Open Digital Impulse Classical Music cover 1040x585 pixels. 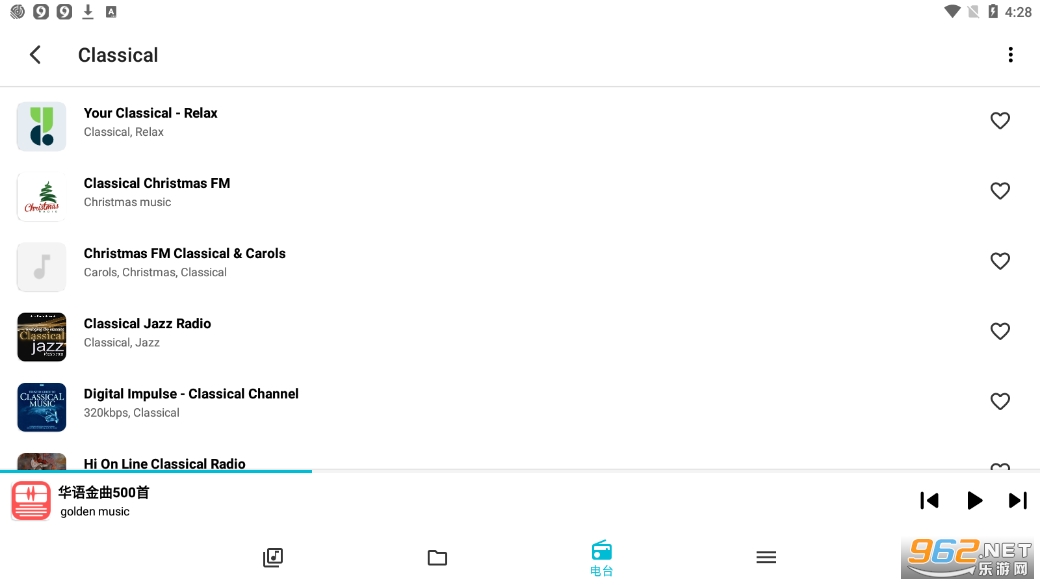coord(42,407)
